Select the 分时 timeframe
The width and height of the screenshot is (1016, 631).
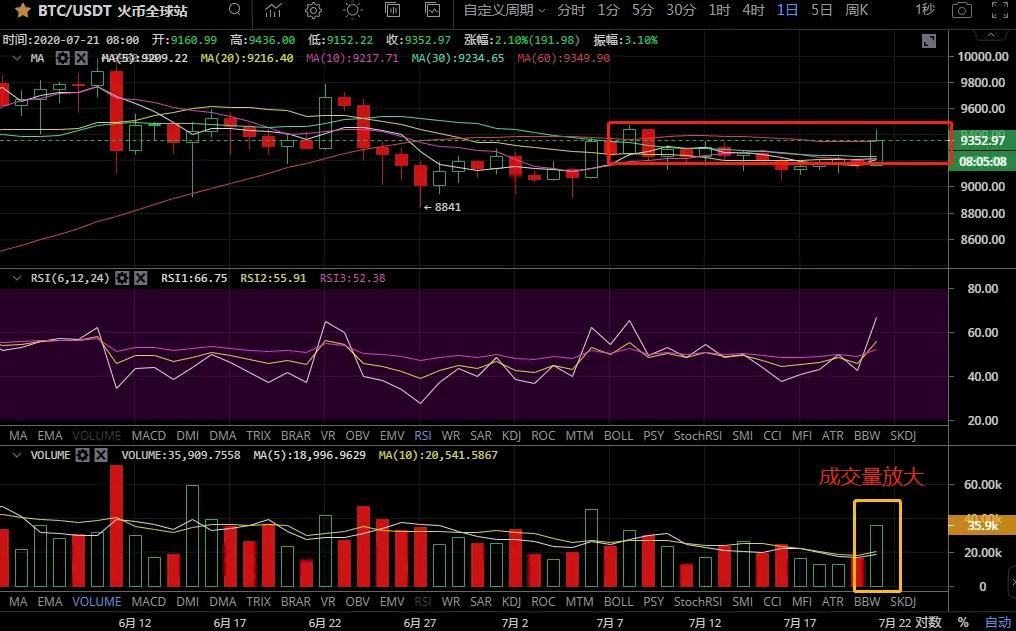click(571, 10)
